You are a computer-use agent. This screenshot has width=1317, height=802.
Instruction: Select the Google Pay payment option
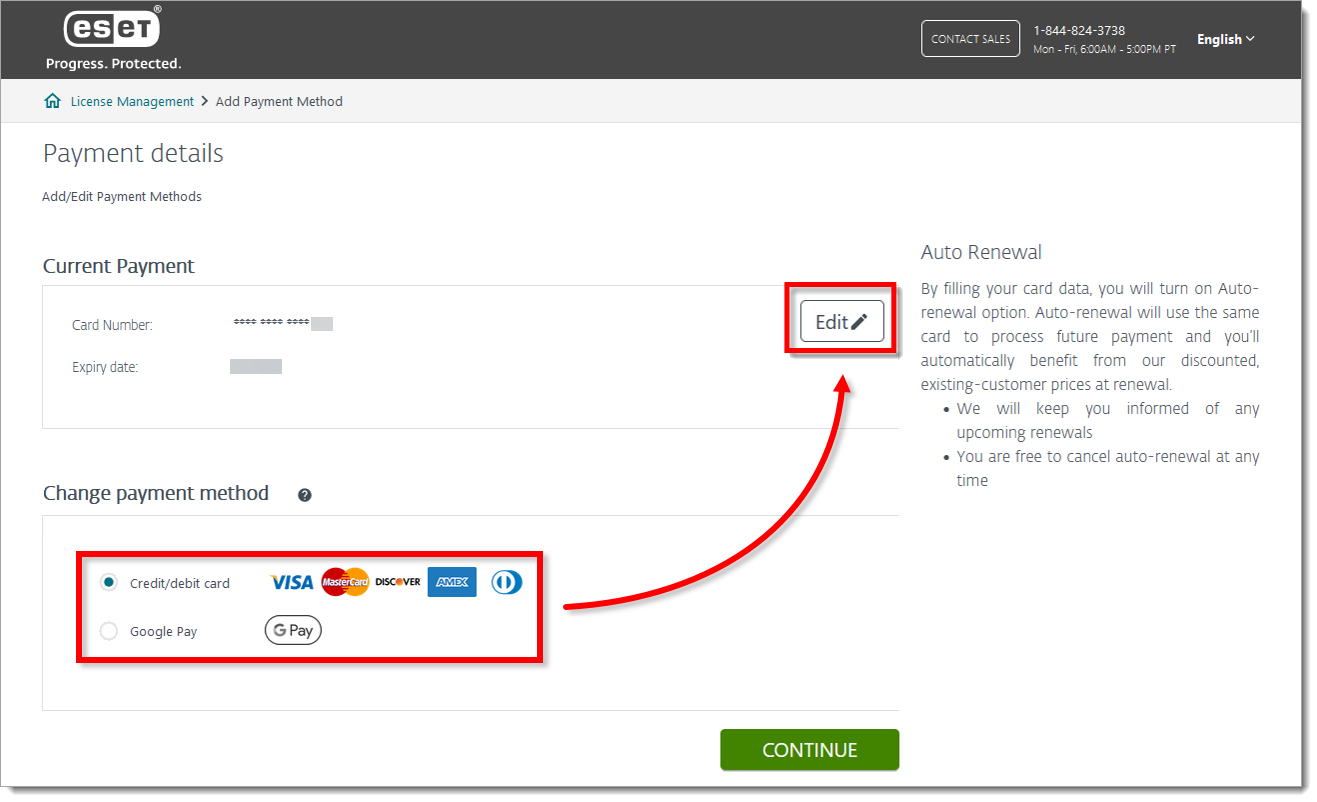point(108,630)
